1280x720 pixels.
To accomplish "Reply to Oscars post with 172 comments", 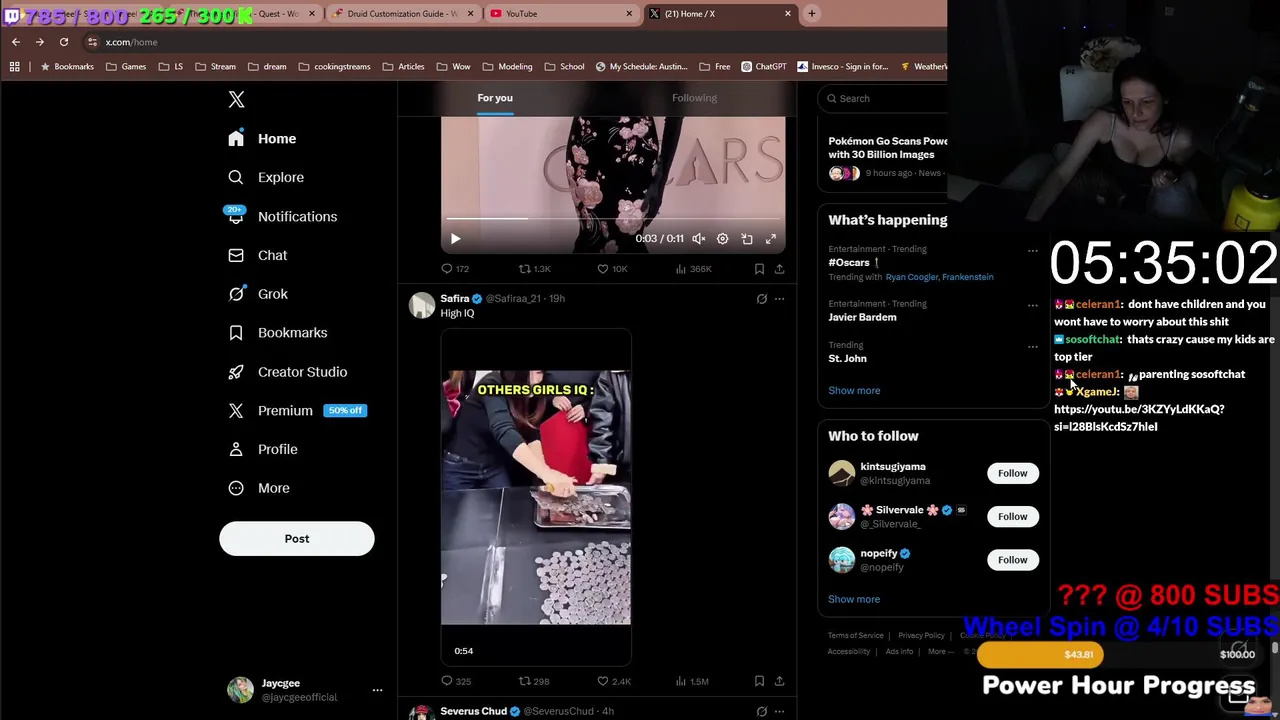I will [x=455, y=269].
